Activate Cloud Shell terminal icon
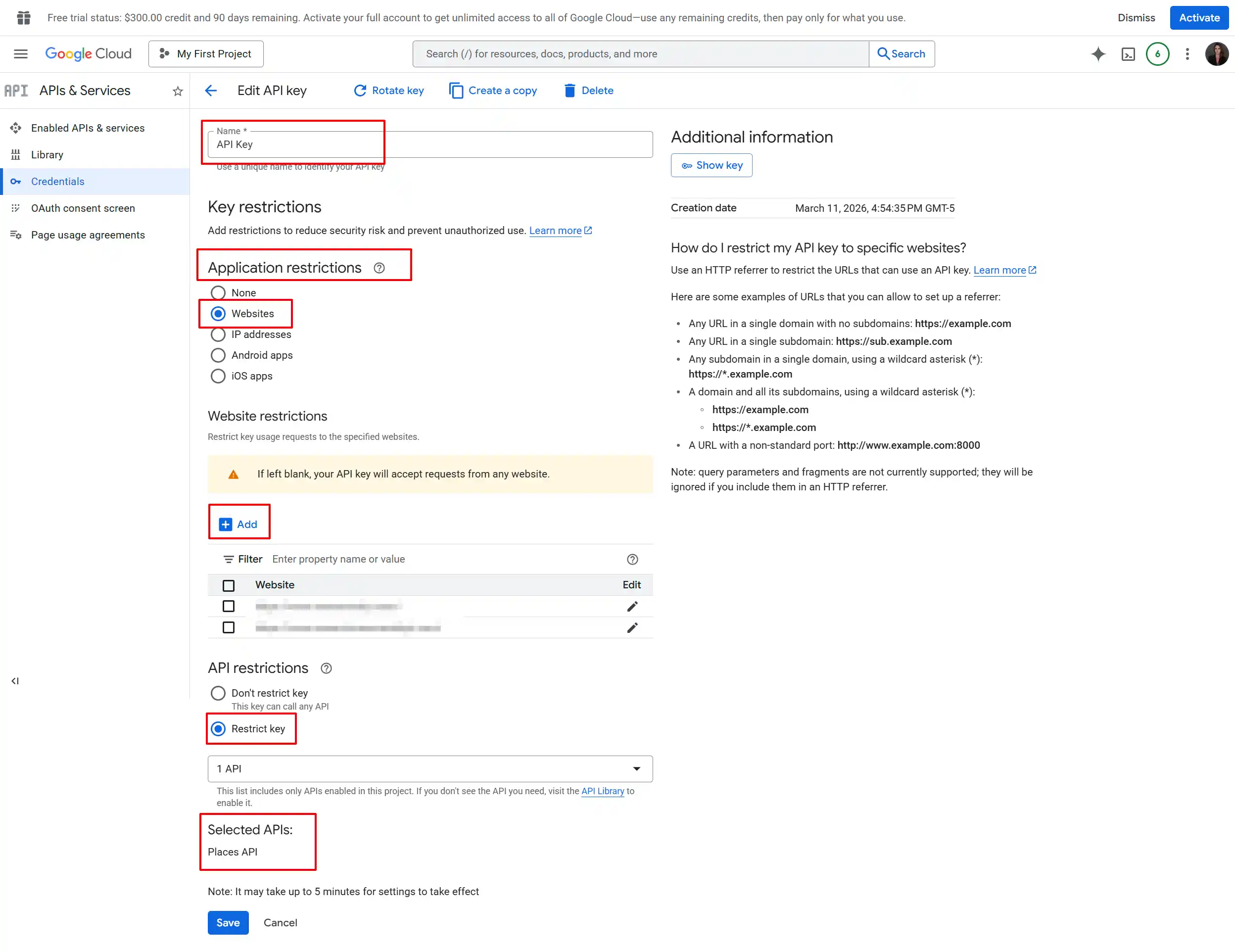The width and height of the screenshot is (1235, 952). pos(1128,54)
